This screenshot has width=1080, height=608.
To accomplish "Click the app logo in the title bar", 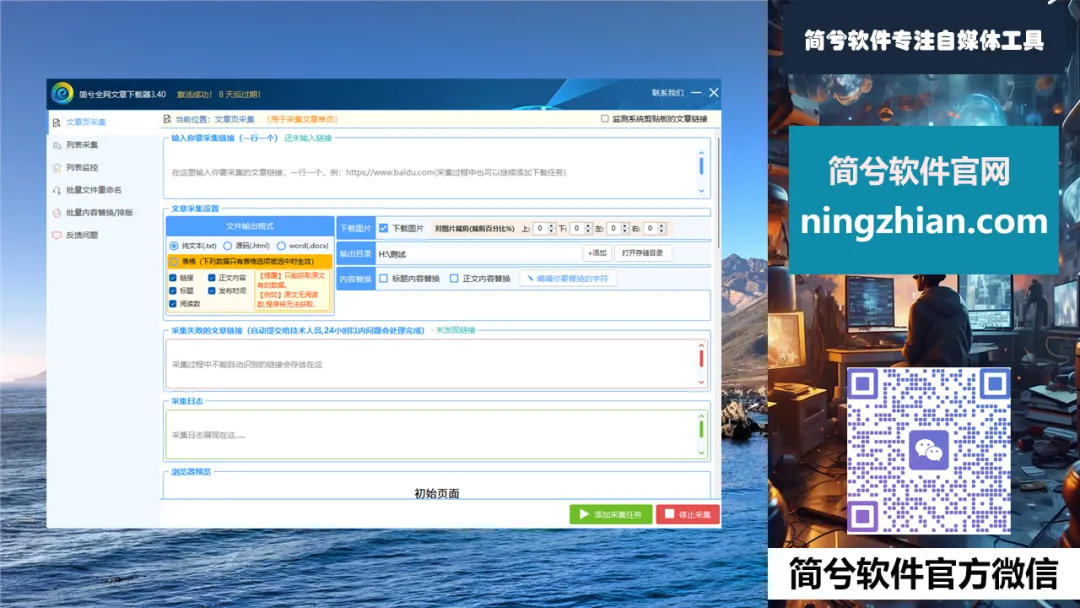I will (62, 93).
